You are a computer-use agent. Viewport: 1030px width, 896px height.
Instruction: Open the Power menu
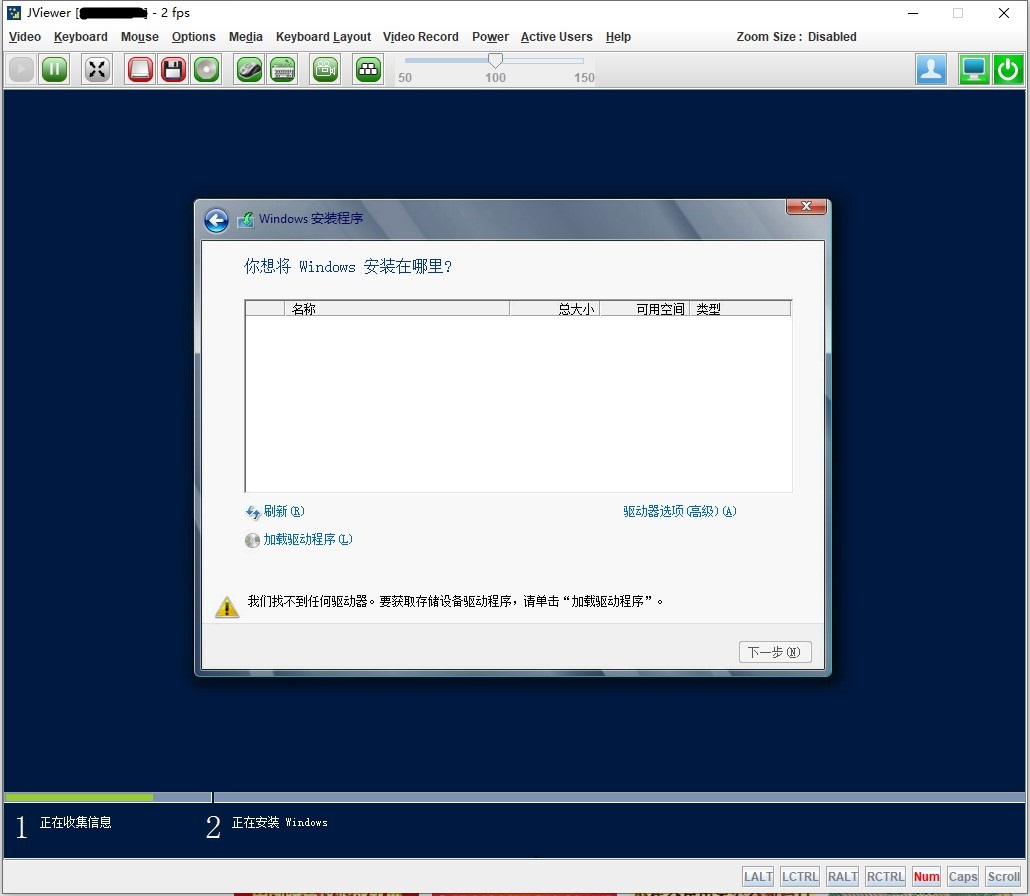coord(491,37)
